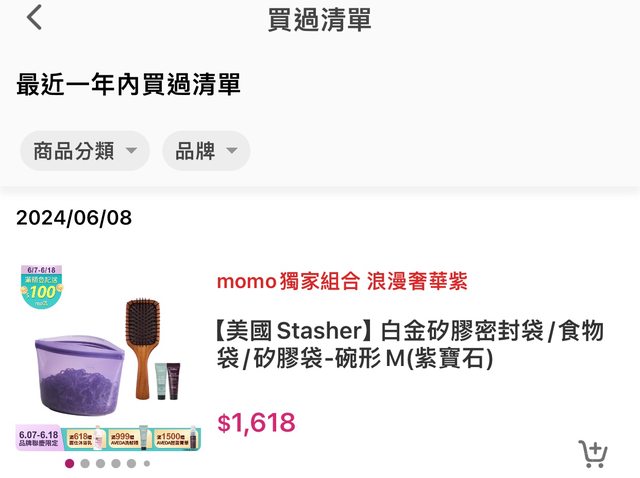The width and height of the screenshot is (640, 478).
Task: Open the 品牌 filter dropdown
Action: (x=206, y=151)
